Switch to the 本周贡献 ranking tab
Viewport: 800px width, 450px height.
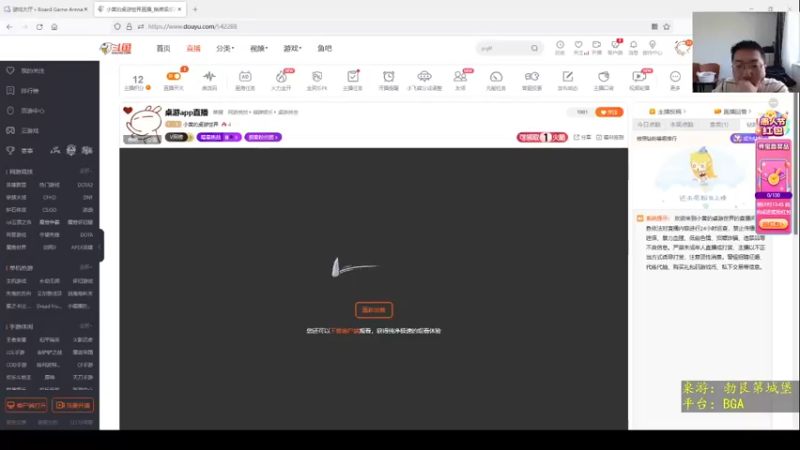click(682, 124)
